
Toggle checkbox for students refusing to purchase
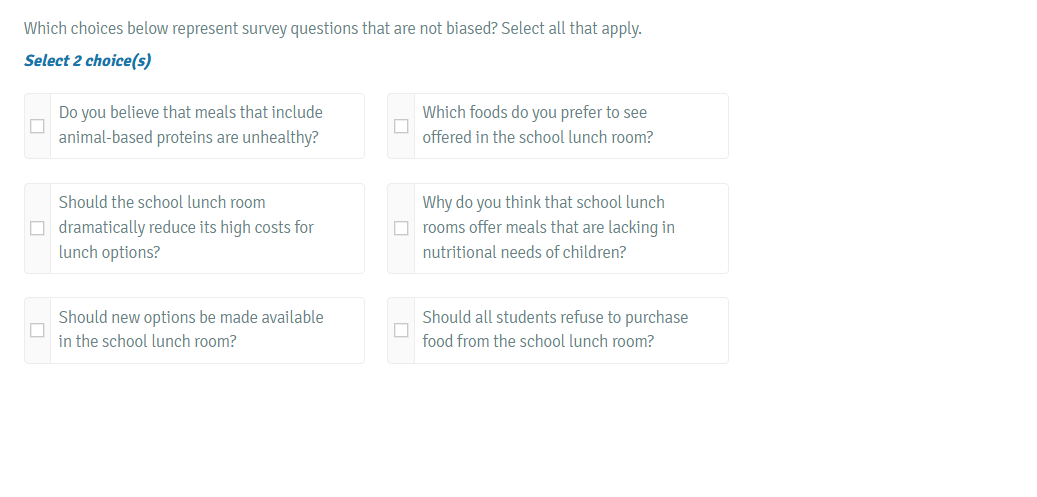pyautogui.click(x=401, y=330)
